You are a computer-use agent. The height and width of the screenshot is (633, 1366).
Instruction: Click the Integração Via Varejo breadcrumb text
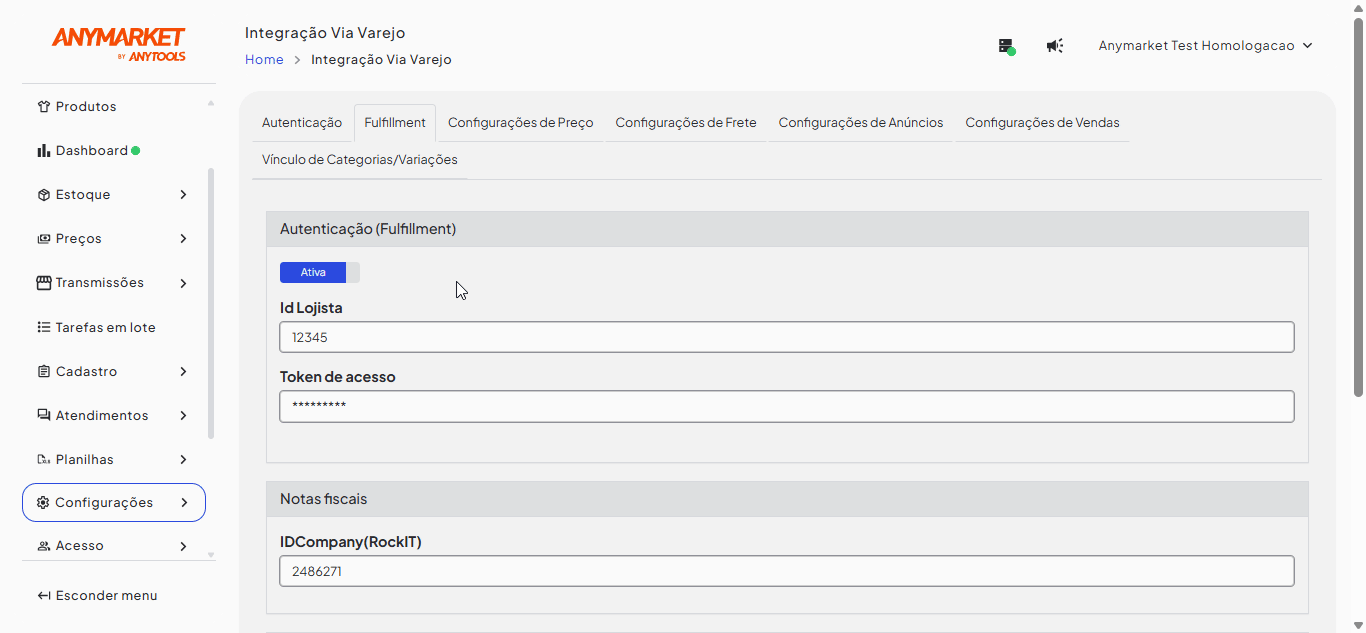coord(381,60)
